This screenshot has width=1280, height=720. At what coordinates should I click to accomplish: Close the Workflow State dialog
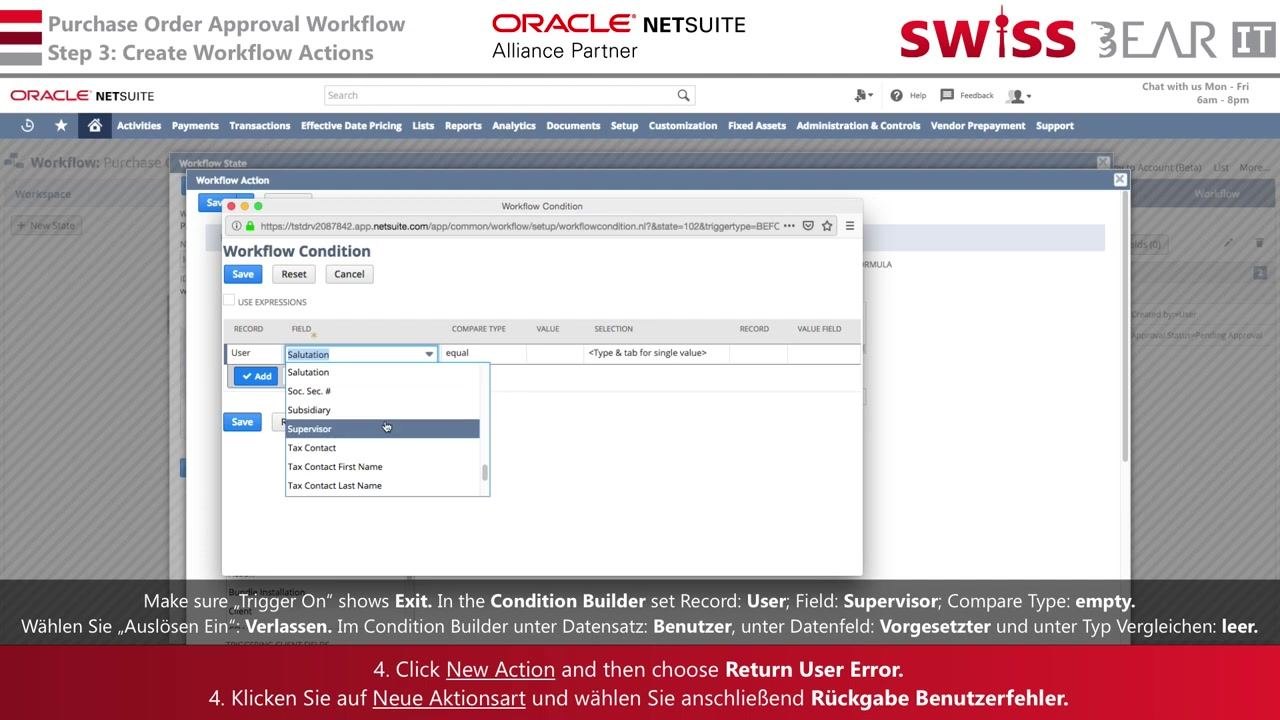[1103, 163]
